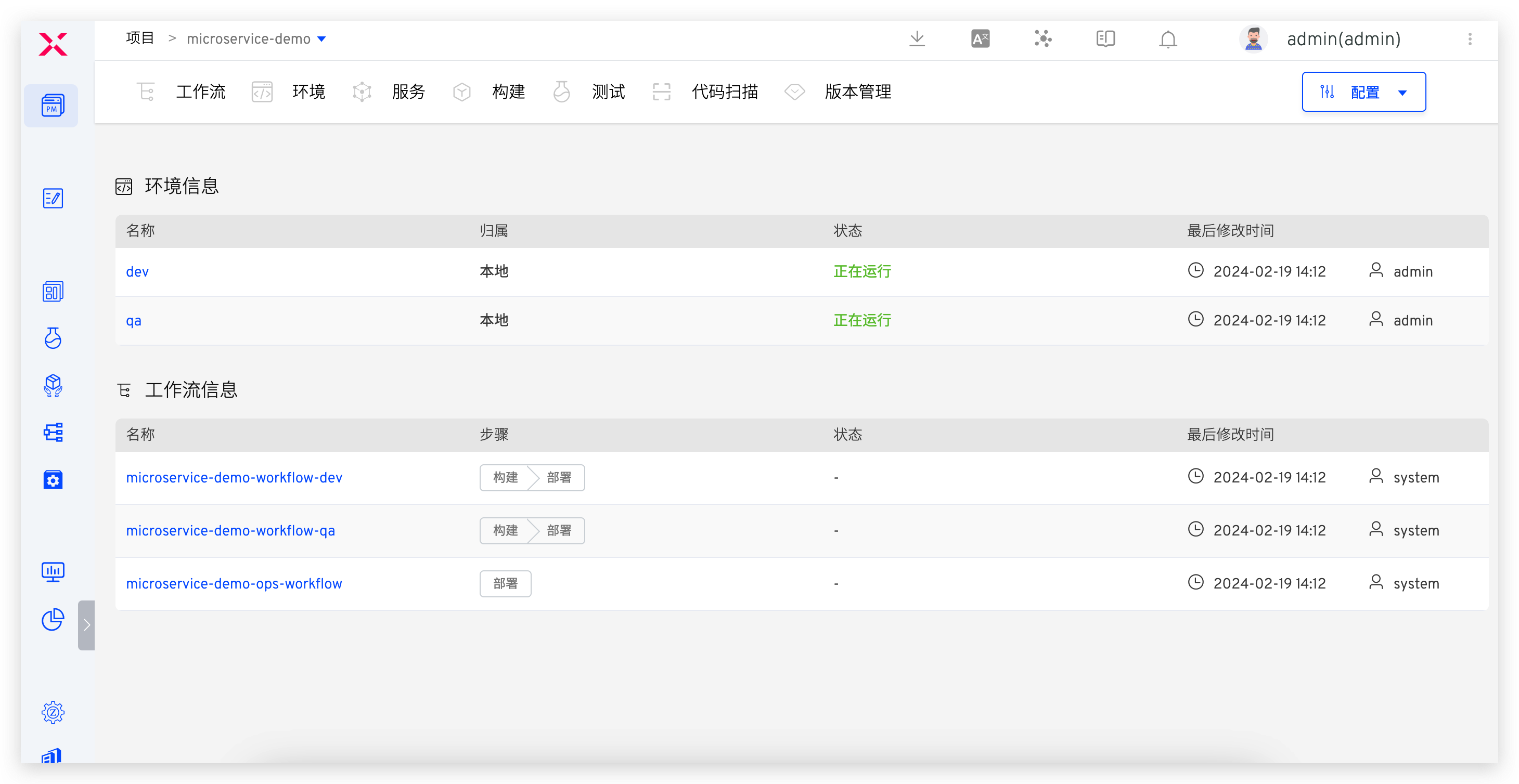Click 步骤 column header
The height and width of the screenshot is (784, 1519).
[x=494, y=435]
